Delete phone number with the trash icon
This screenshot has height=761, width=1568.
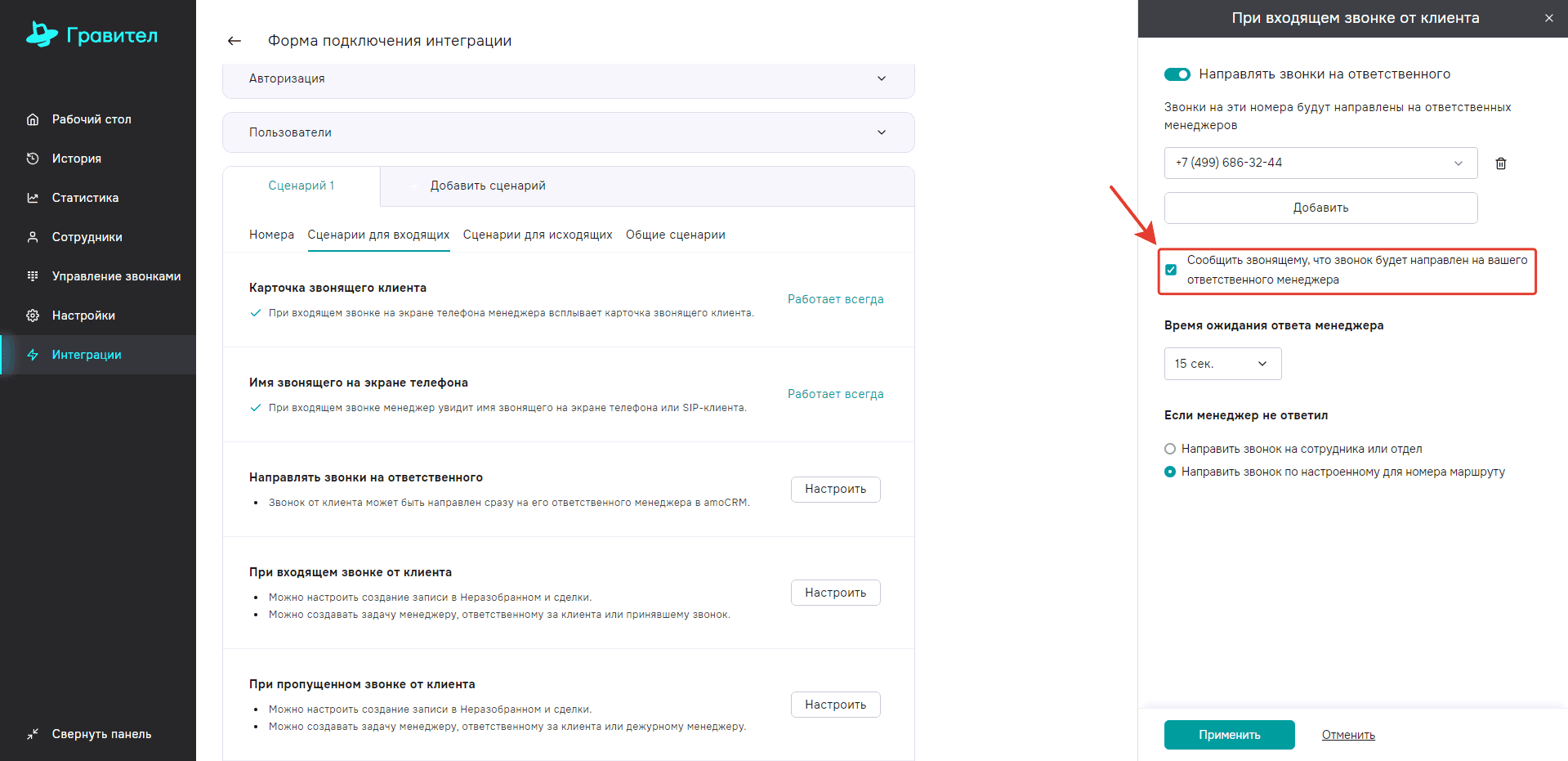point(1500,163)
